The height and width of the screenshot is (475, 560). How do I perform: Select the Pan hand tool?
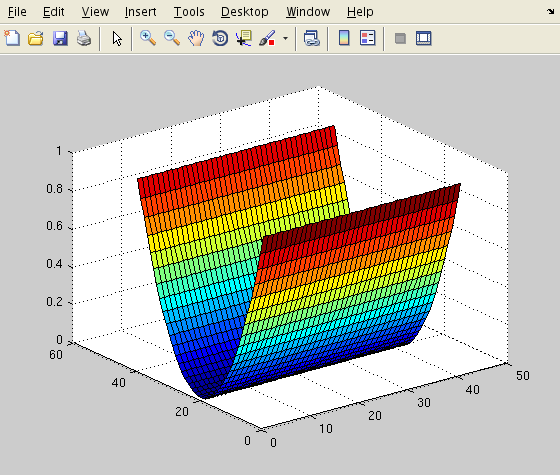196,38
